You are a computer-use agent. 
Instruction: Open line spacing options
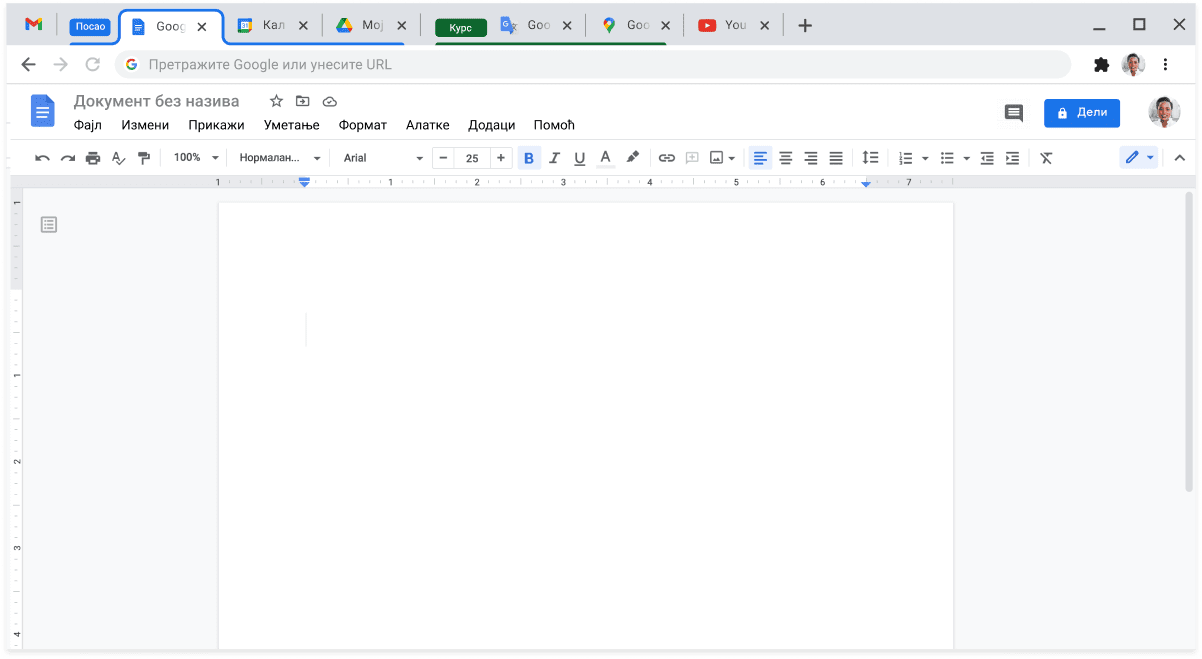[x=871, y=158]
